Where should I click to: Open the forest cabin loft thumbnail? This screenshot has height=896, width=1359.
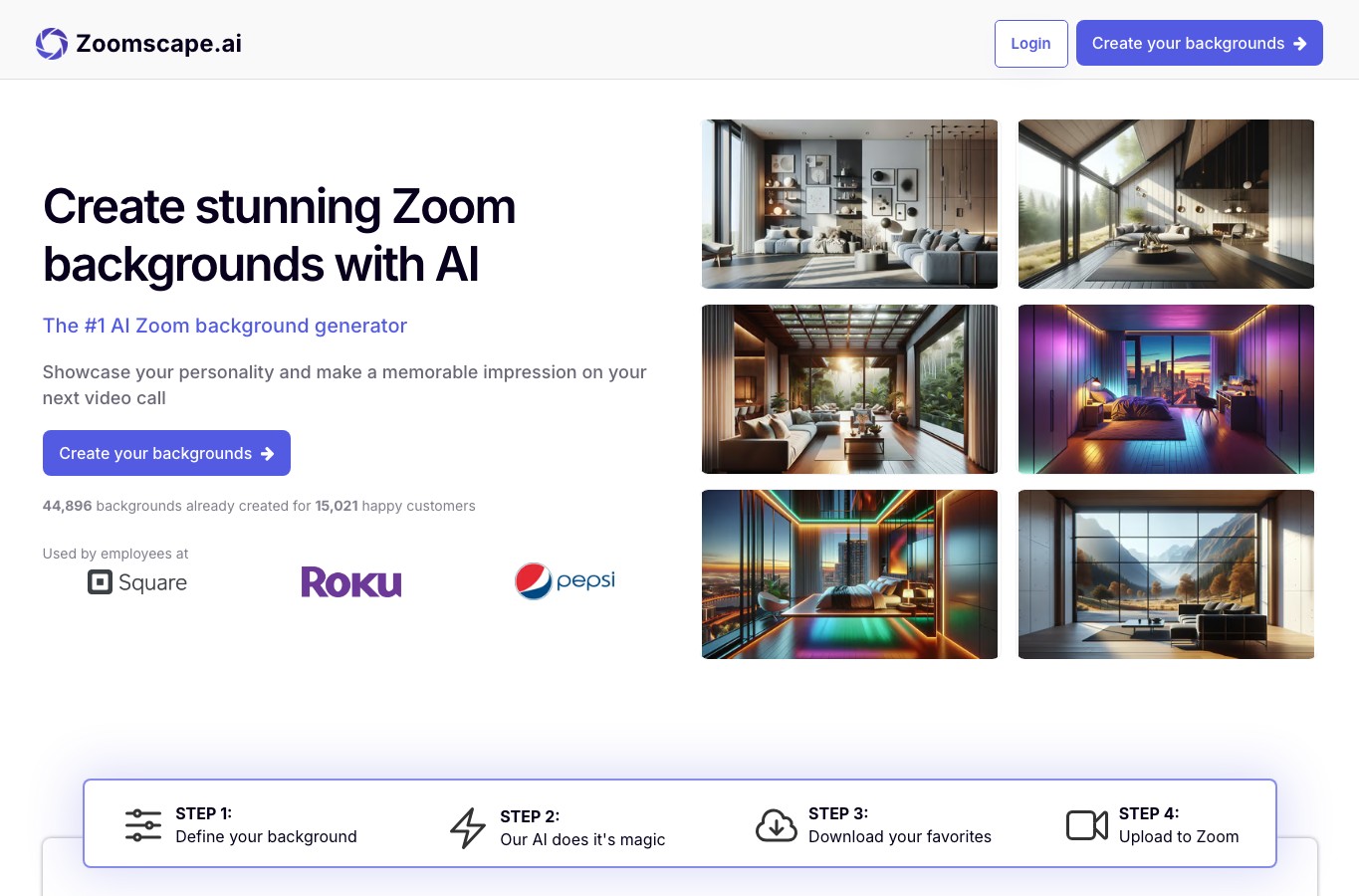[1166, 204]
